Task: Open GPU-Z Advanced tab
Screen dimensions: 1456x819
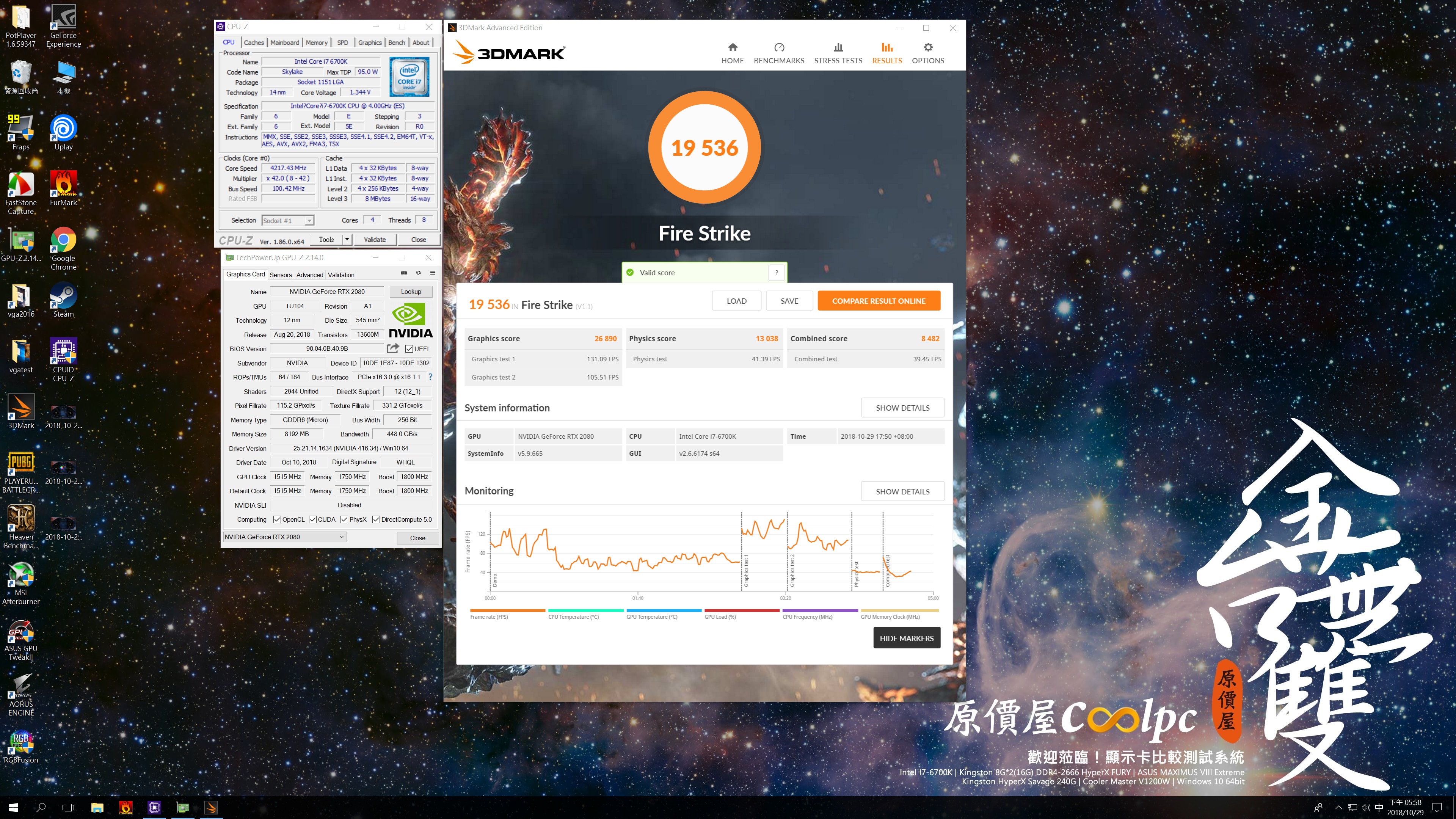Action: 310,275
